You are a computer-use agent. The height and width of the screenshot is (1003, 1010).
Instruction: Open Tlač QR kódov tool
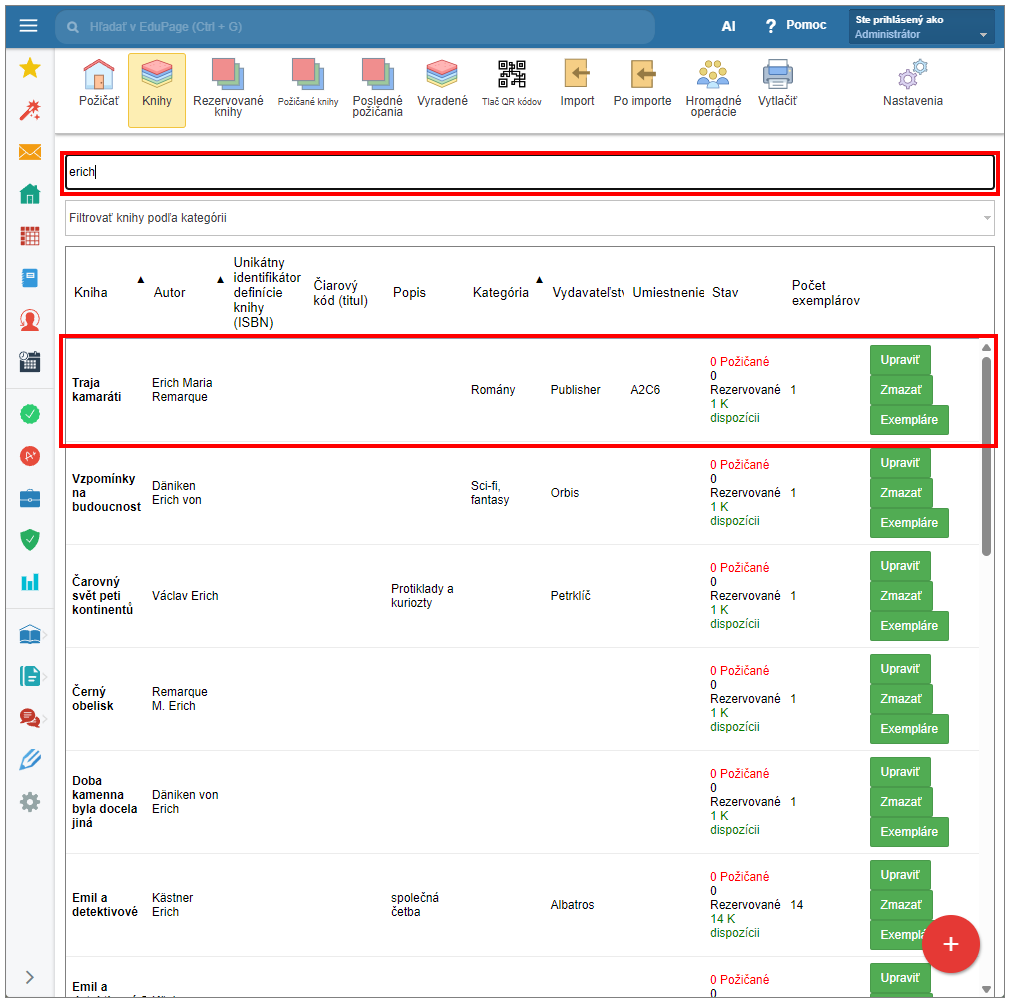coord(511,84)
